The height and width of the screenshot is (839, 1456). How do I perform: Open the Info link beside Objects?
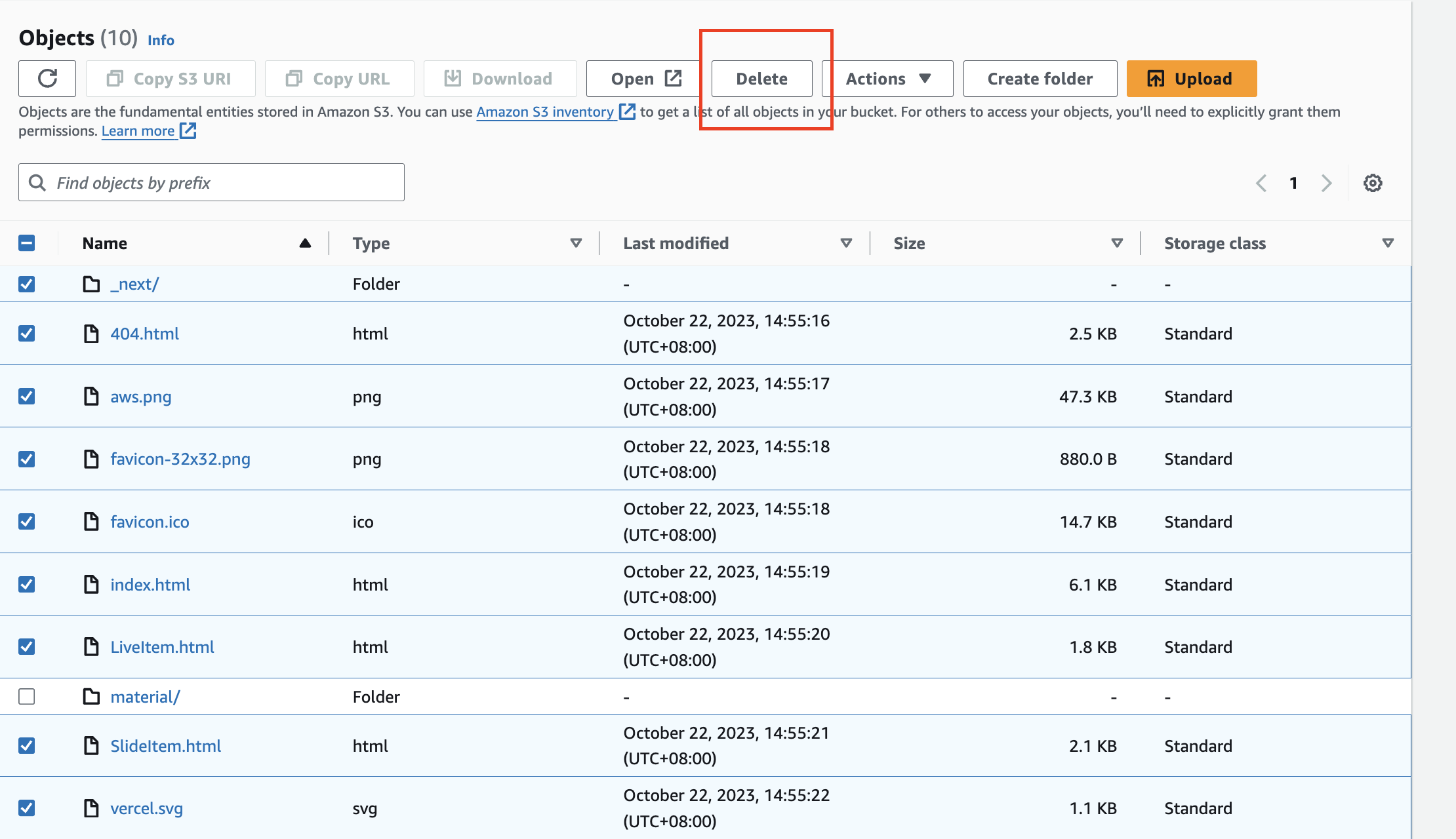161,40
